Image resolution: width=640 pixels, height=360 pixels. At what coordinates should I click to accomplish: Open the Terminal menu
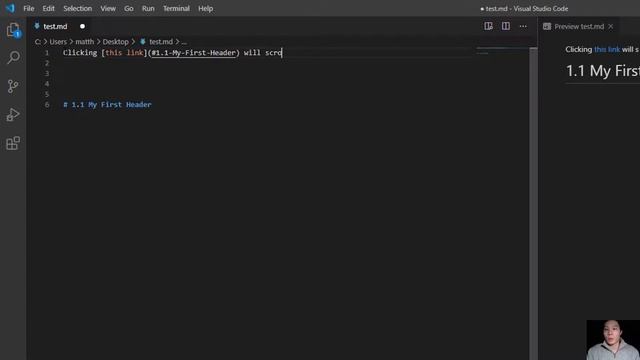[176, 8]
